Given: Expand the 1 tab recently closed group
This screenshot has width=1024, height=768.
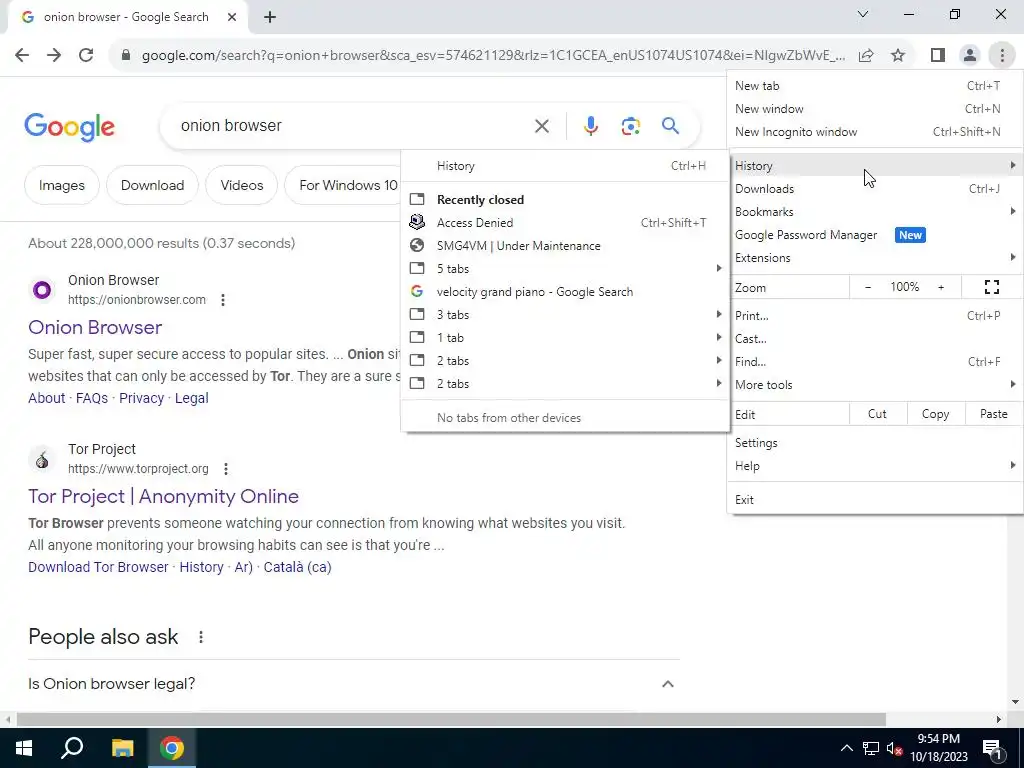Looking at the screenshot, I should click(566, 338).
